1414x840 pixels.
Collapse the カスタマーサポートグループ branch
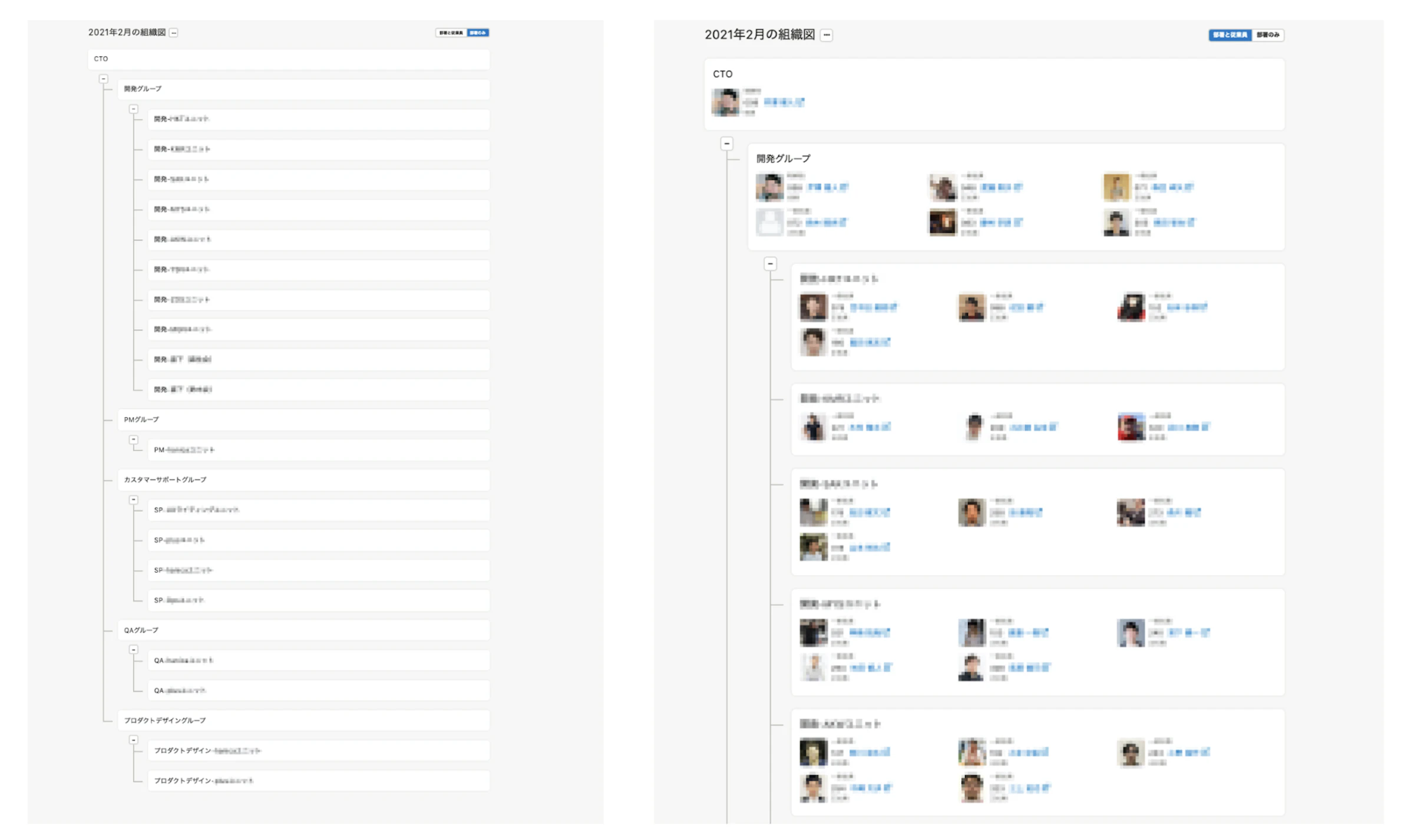(x=134, y=500)
